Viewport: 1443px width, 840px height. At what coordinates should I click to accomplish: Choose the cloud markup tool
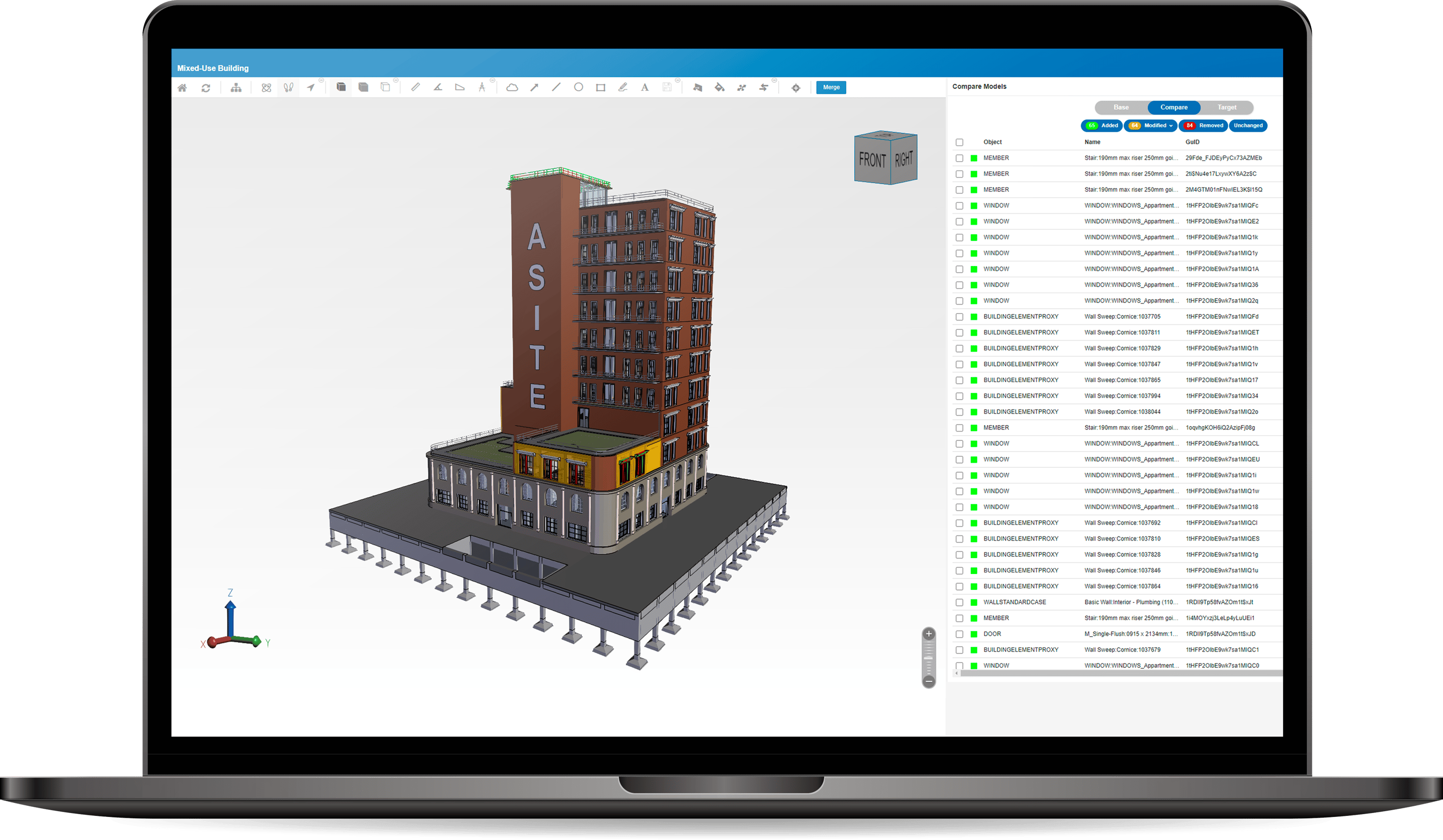pos(513,87)
